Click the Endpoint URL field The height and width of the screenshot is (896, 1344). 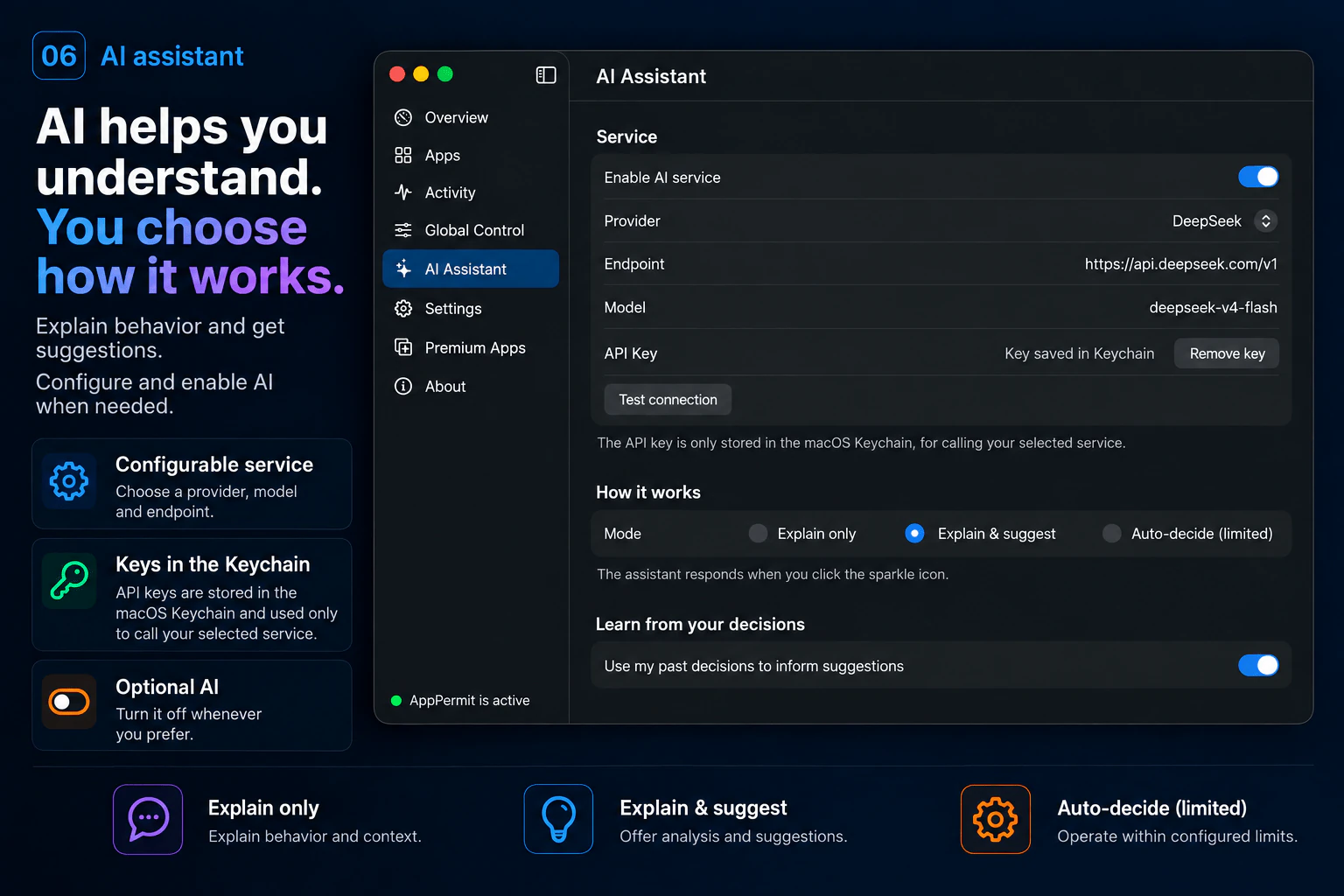coord(1180,264)
